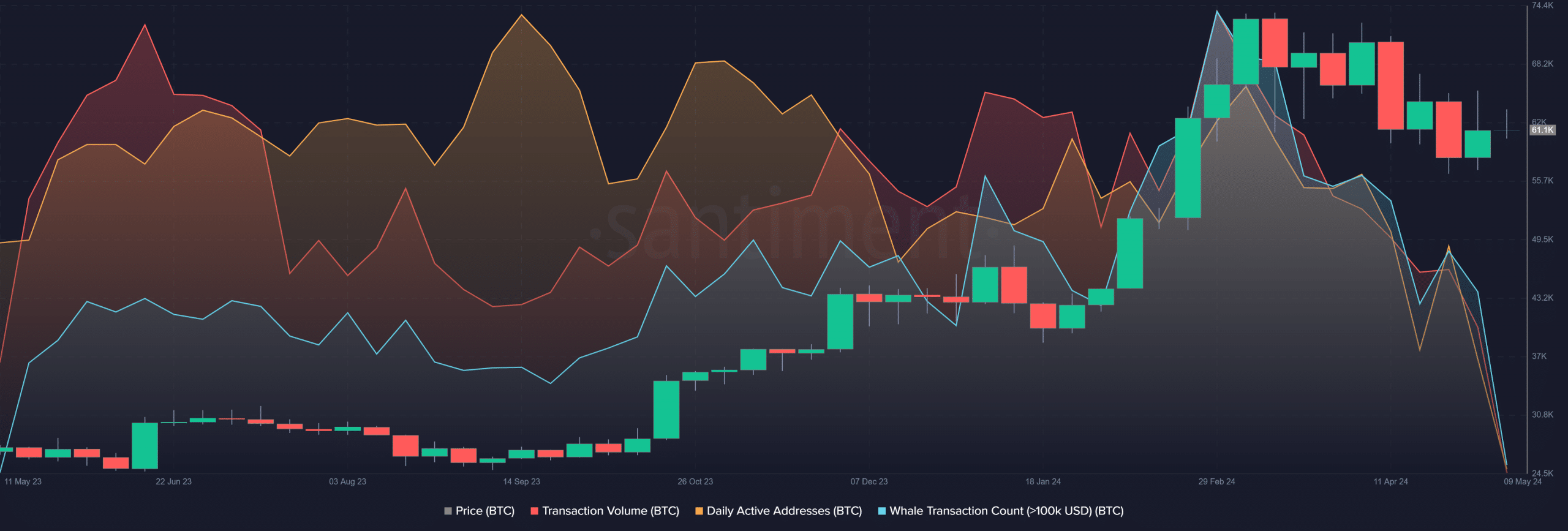Click the 07 Dec 23 date label
The height and width of the screenshot is (531, 1568).
[x=869, y=481]
